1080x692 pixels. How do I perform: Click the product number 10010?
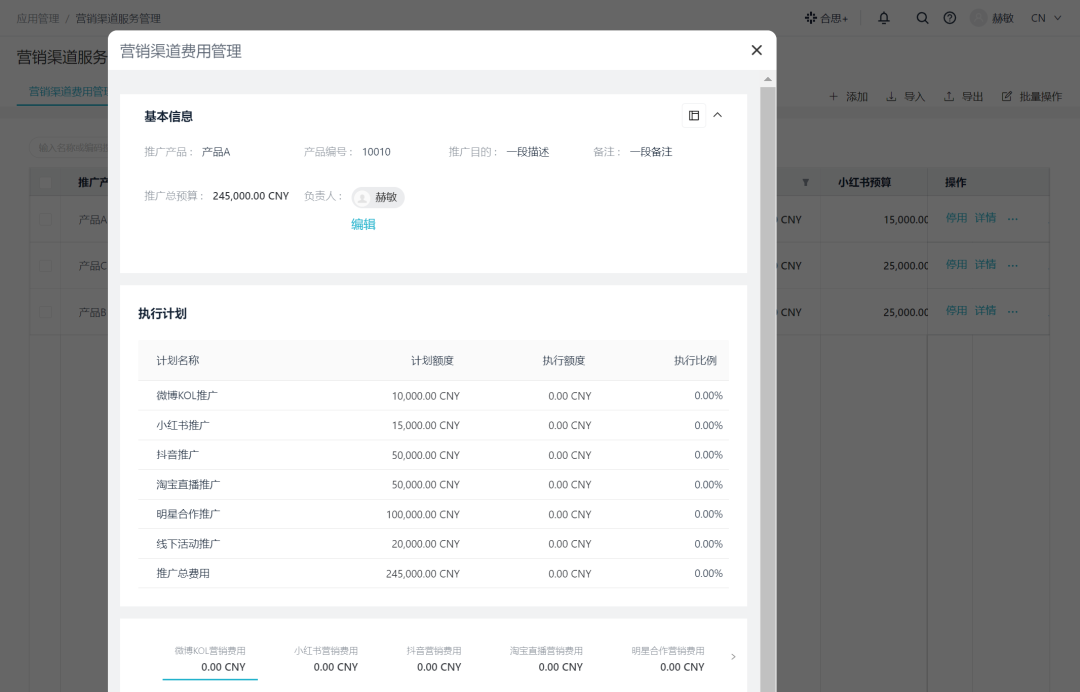coord(376,152)
